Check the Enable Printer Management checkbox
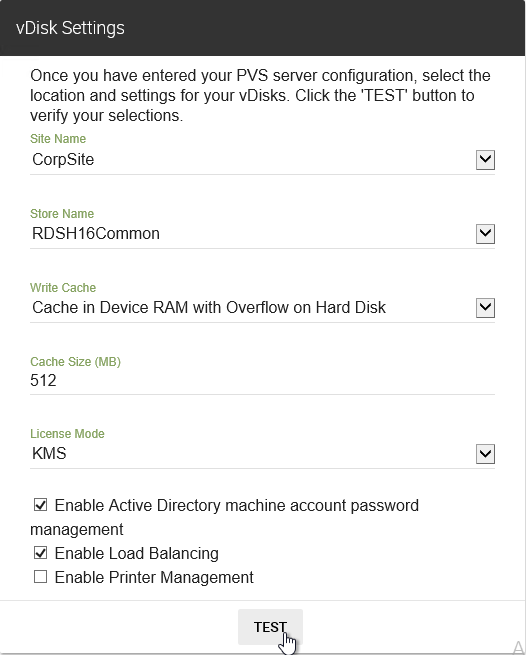This screenshot has height=655, width=526. [41, 577]
